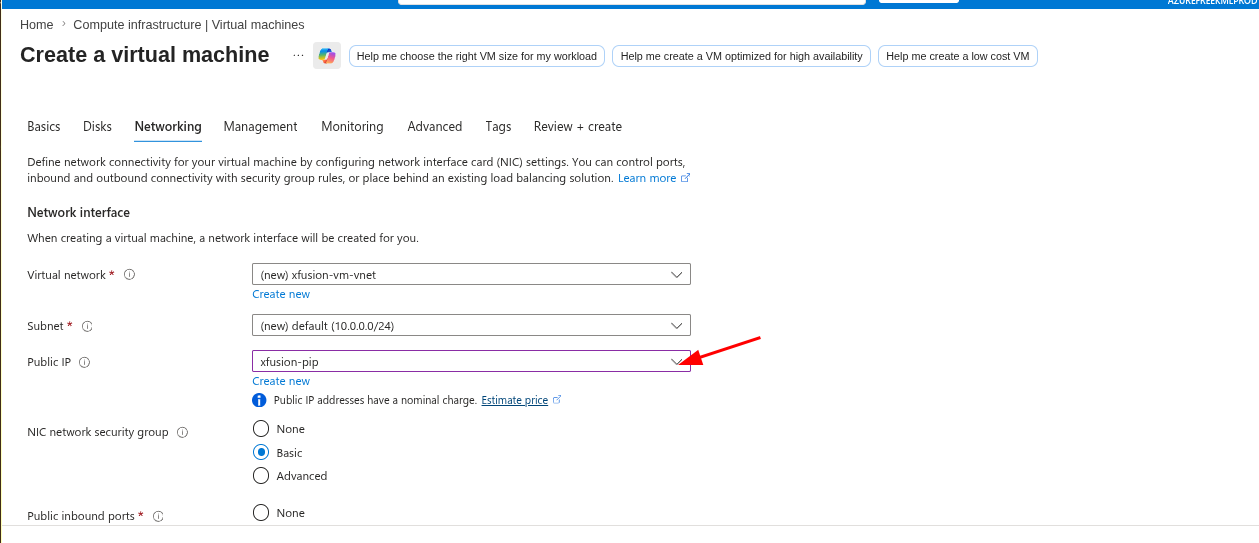Select the Networking tab
This screenshot has width=1259, height=543.
pos(168,127)
